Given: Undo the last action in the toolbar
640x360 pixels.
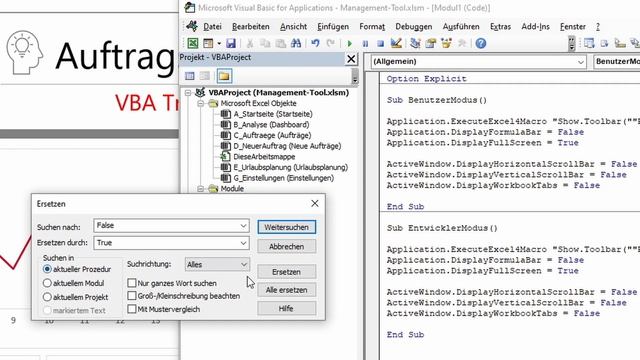Looking at the screenshot, I should point(315,43).
